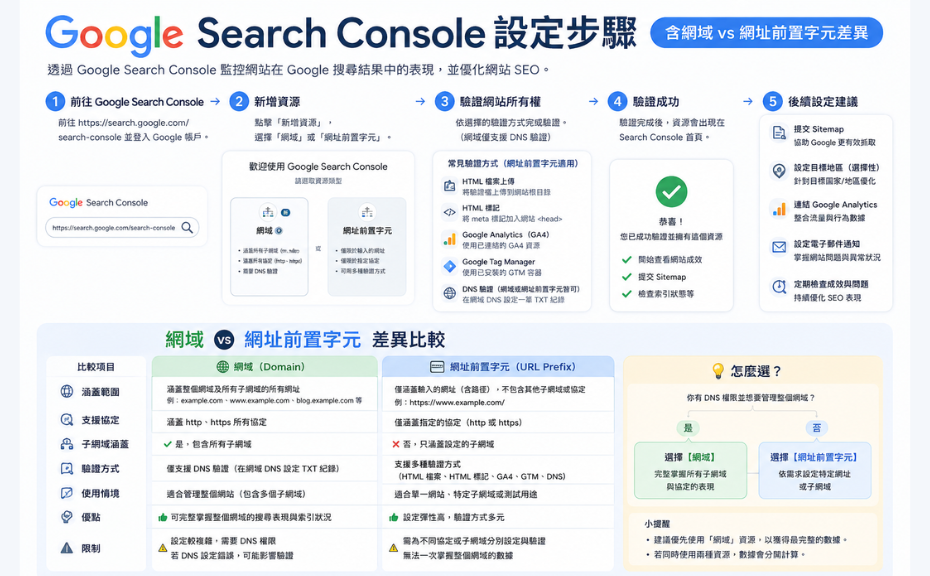
Task: Click the HTML 標記 code-brackets icon
Action: click(450, 212)
